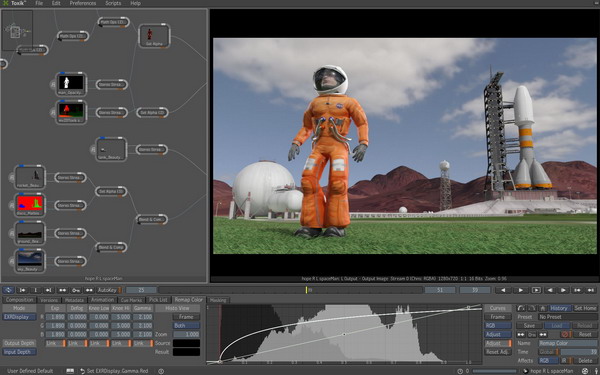
Task: Click the home icon beside History
Action: [x=543, y=308]
